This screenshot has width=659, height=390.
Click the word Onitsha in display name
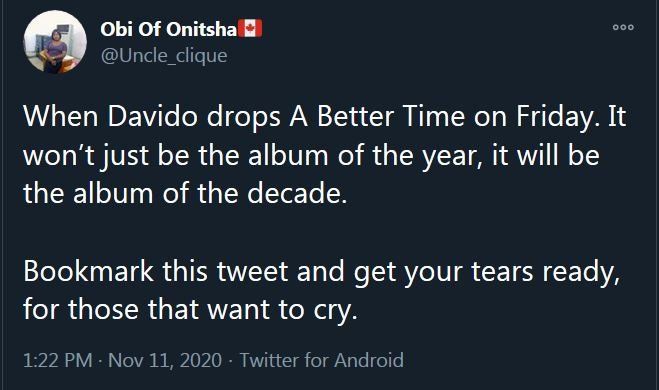[201, 29]
